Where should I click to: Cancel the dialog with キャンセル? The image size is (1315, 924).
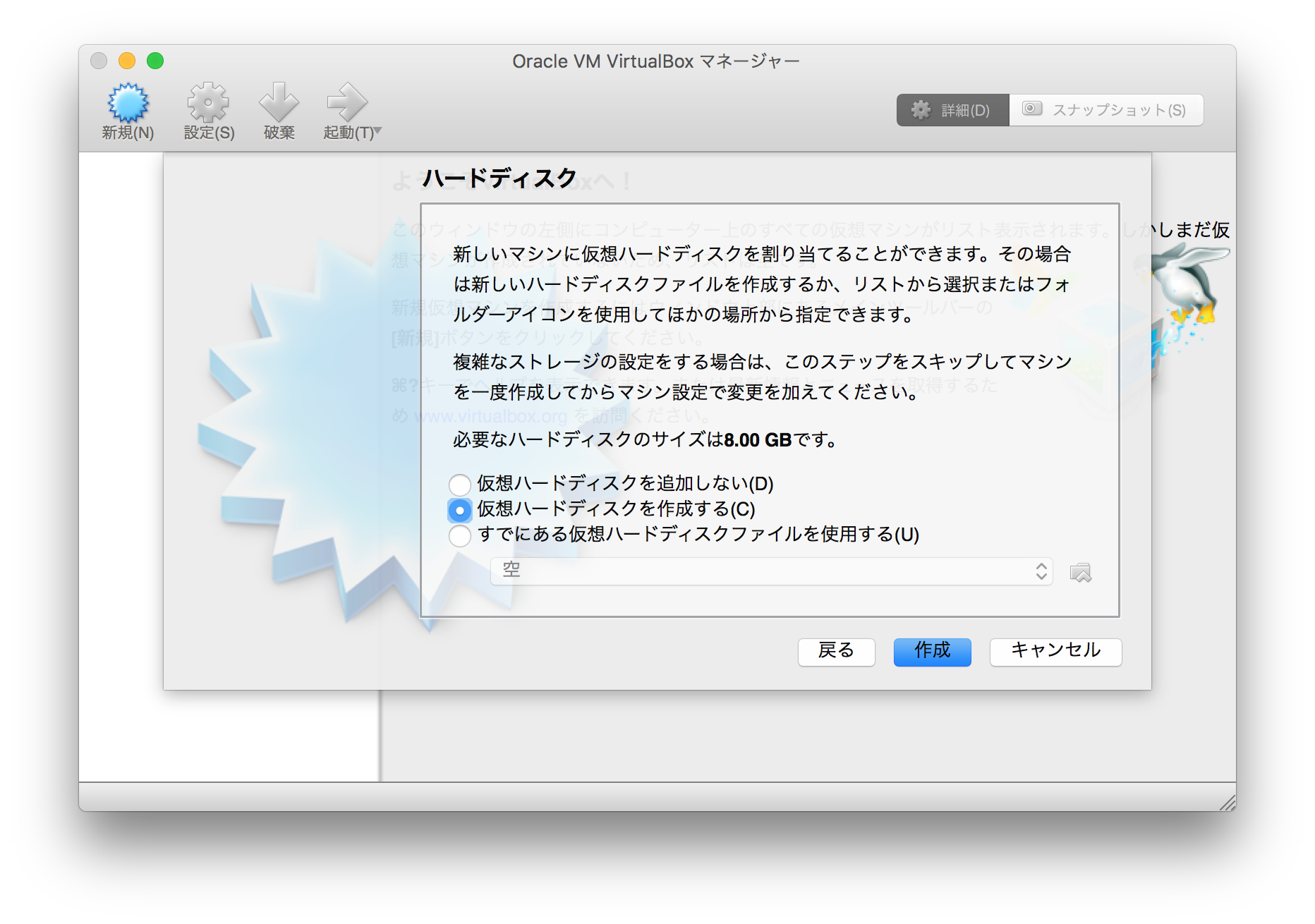(1055, 652)
